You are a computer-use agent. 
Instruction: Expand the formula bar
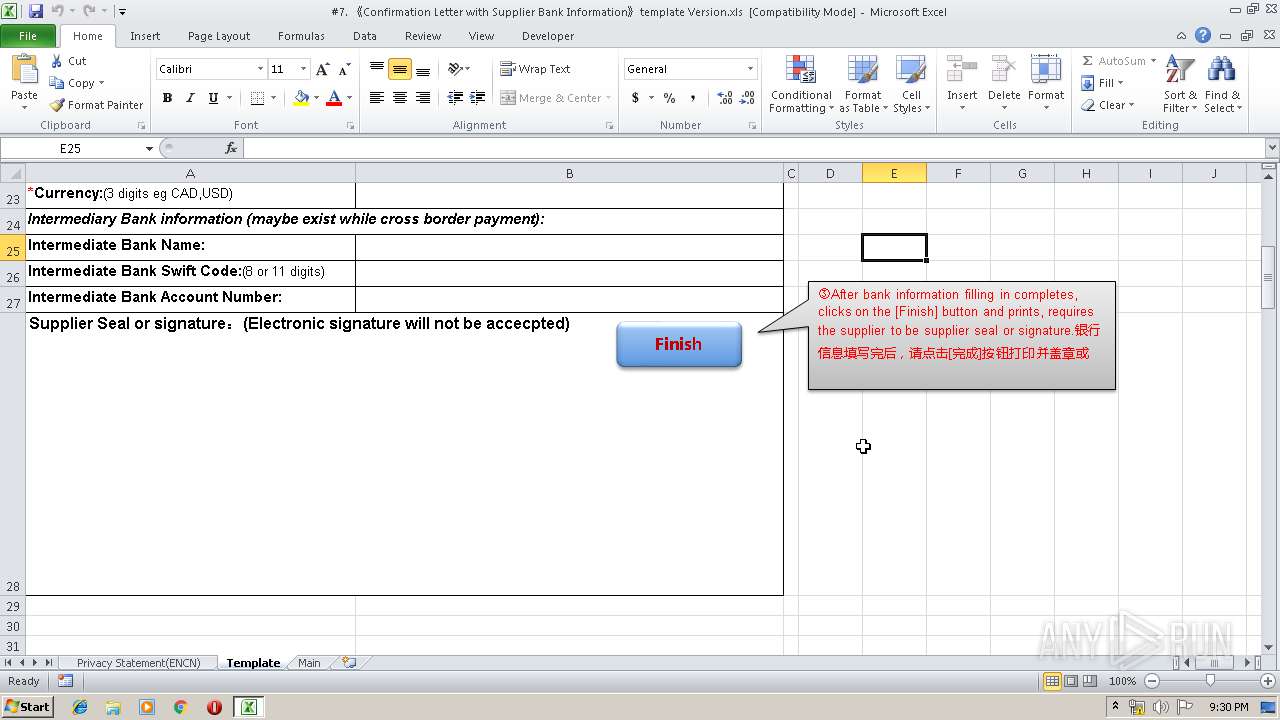(1272, 148)
